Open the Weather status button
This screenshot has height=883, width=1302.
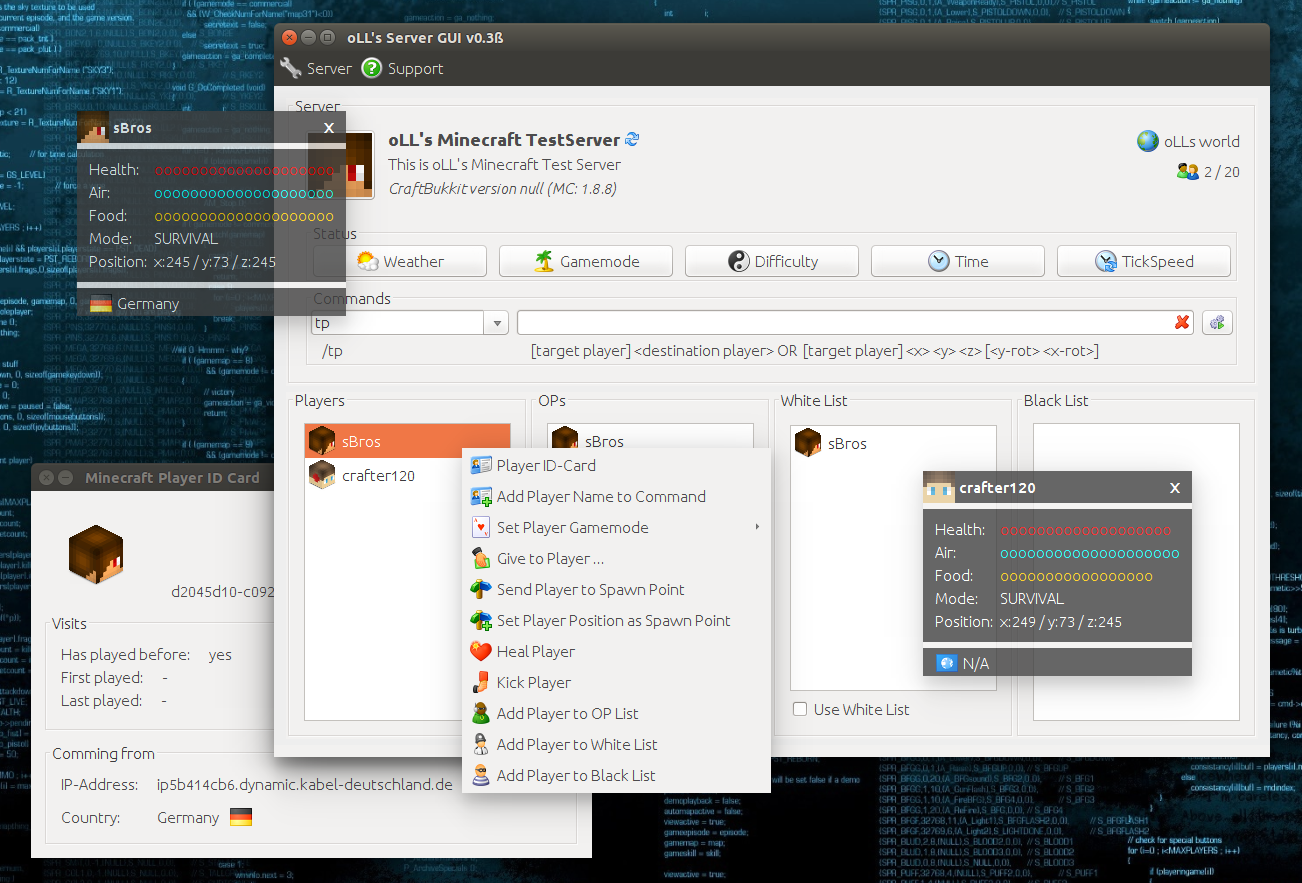pyautogui.click(x=400, y=261)
